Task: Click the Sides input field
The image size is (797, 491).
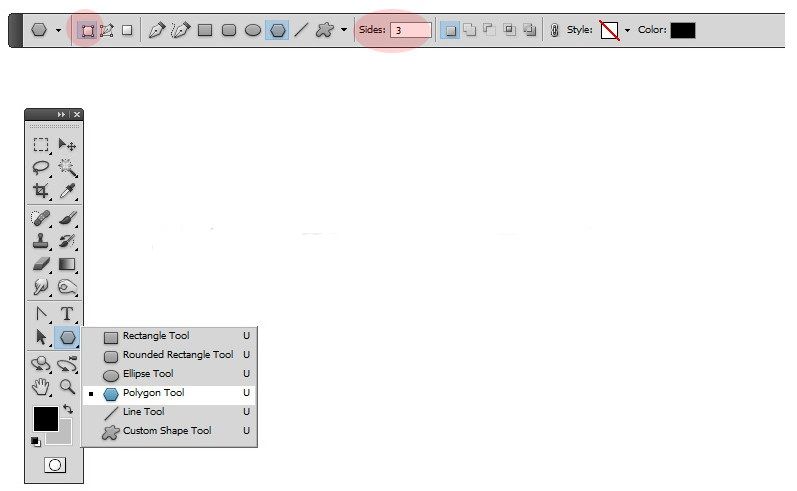Action: tap(410, 30)
